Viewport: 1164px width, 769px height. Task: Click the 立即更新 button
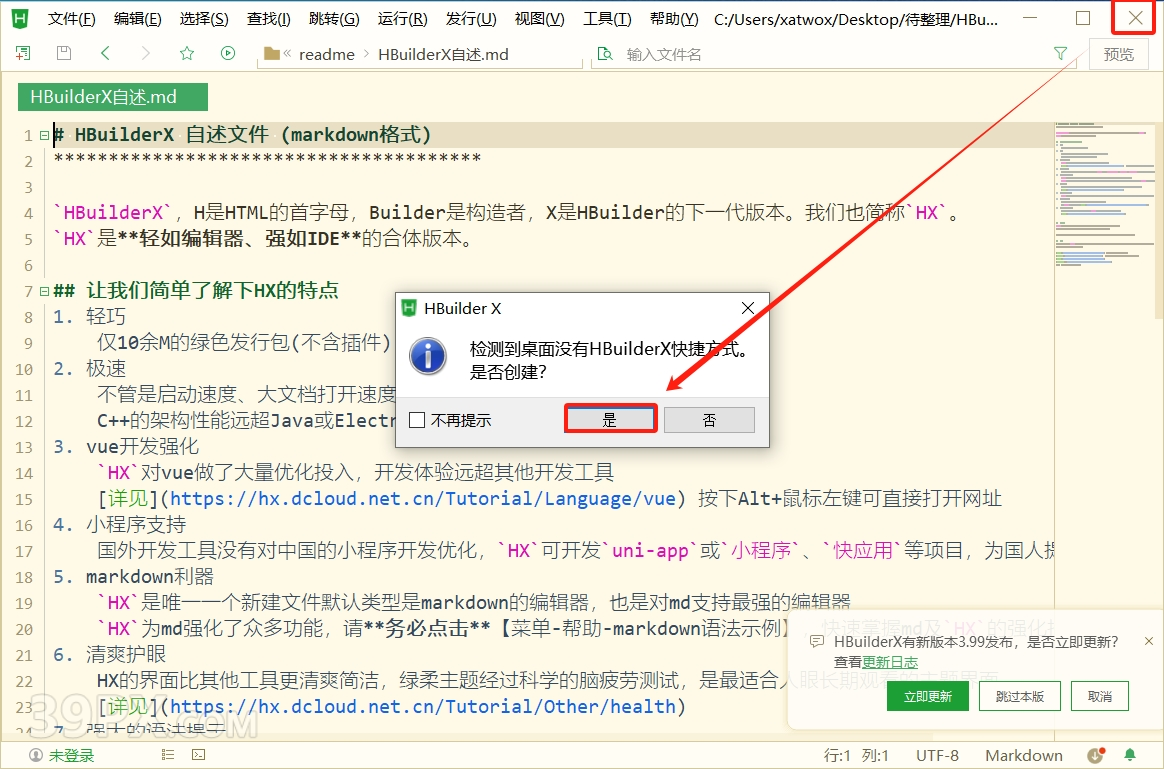point(927,696)
